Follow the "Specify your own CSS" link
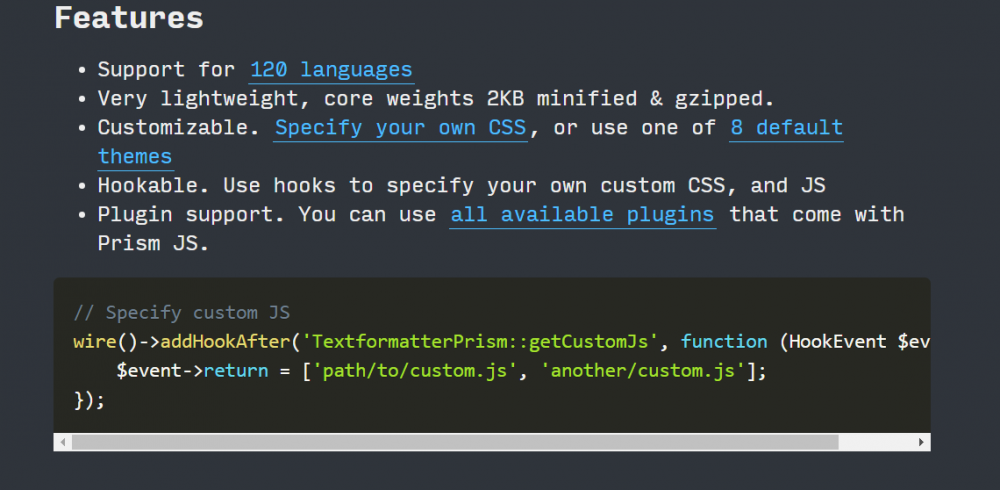Screen dimensions: 1000x490 400,128
